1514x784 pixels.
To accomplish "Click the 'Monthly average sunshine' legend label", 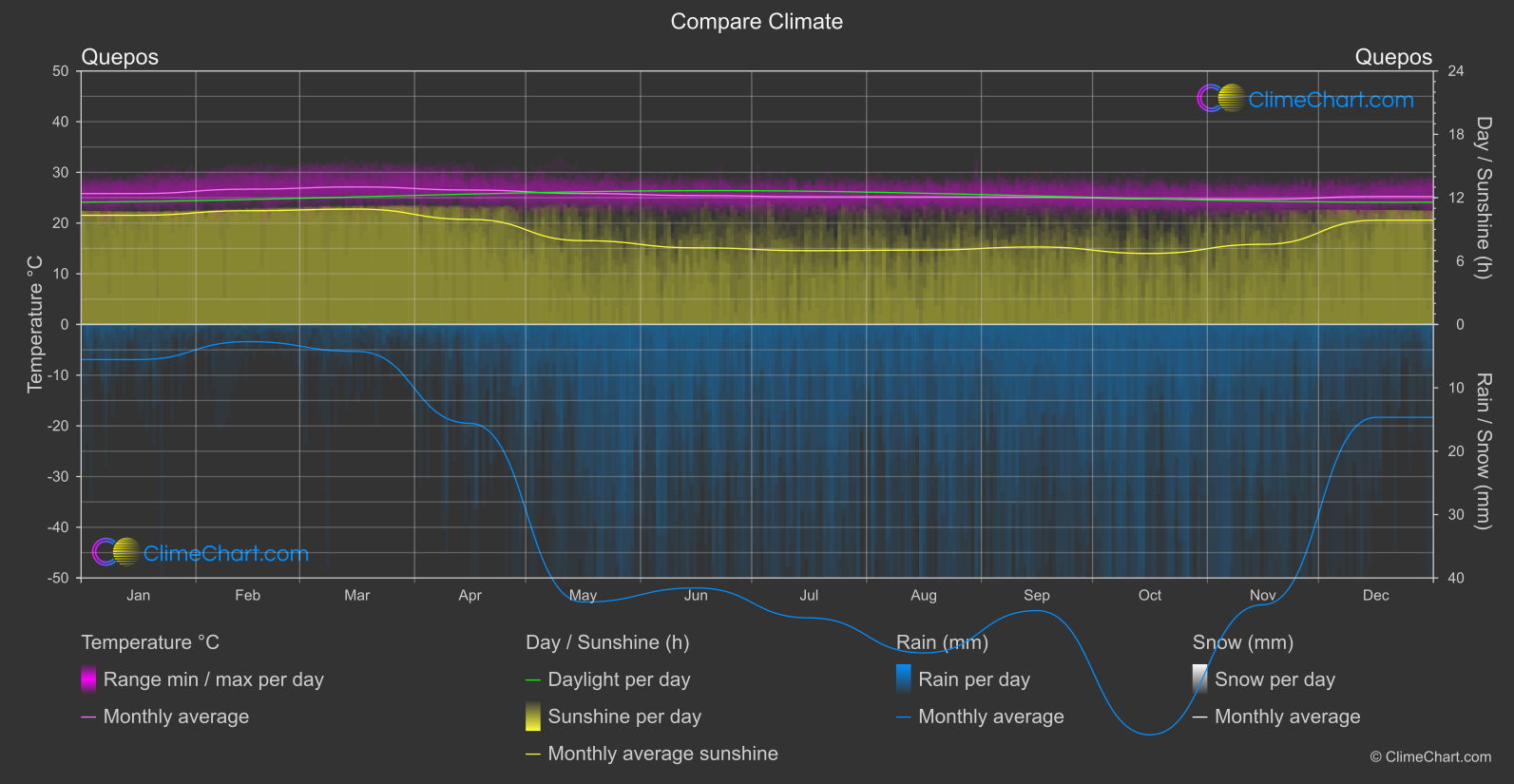I will pos(663,754).
